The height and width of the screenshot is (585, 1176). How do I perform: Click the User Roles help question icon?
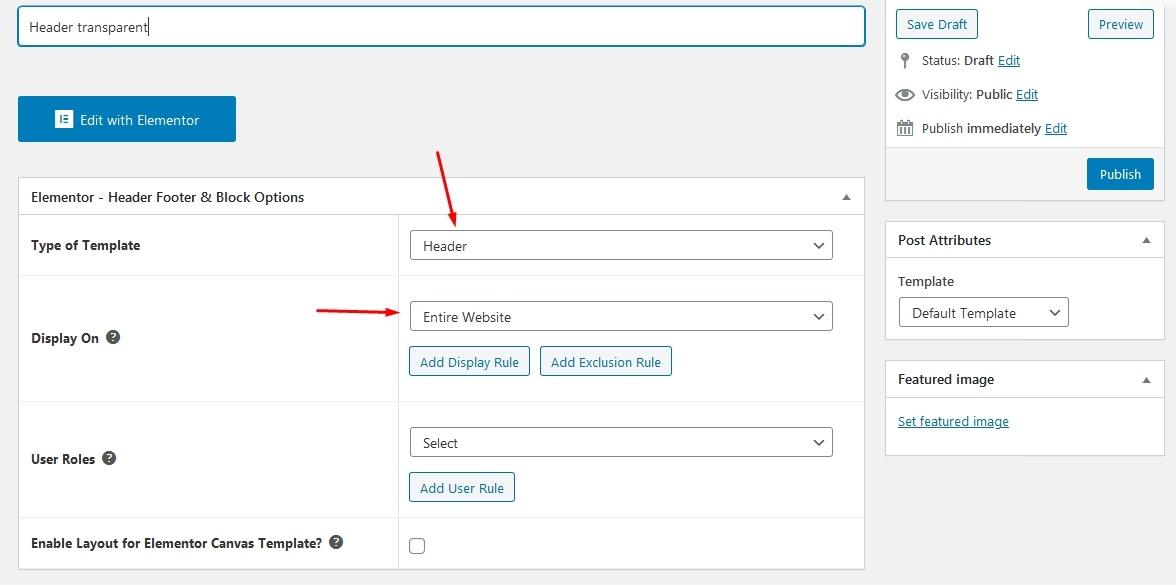110,459
